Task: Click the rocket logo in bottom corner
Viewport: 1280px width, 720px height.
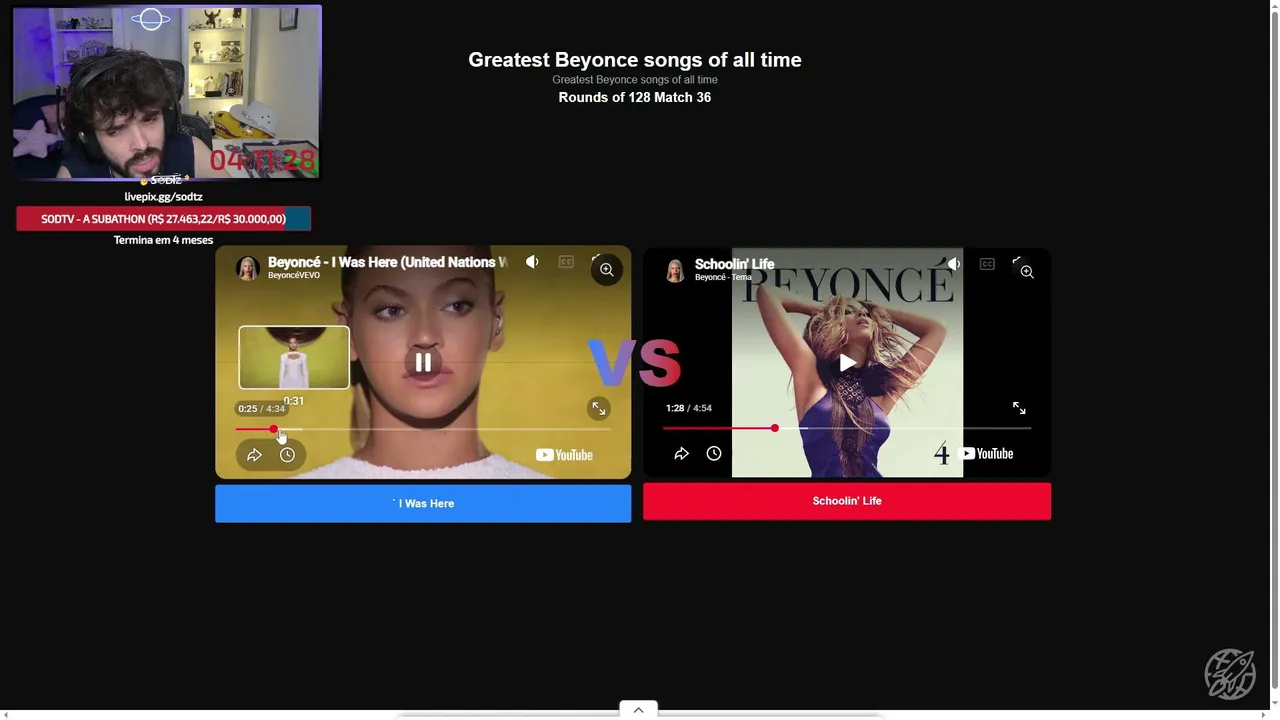Action: point(1230,673)
